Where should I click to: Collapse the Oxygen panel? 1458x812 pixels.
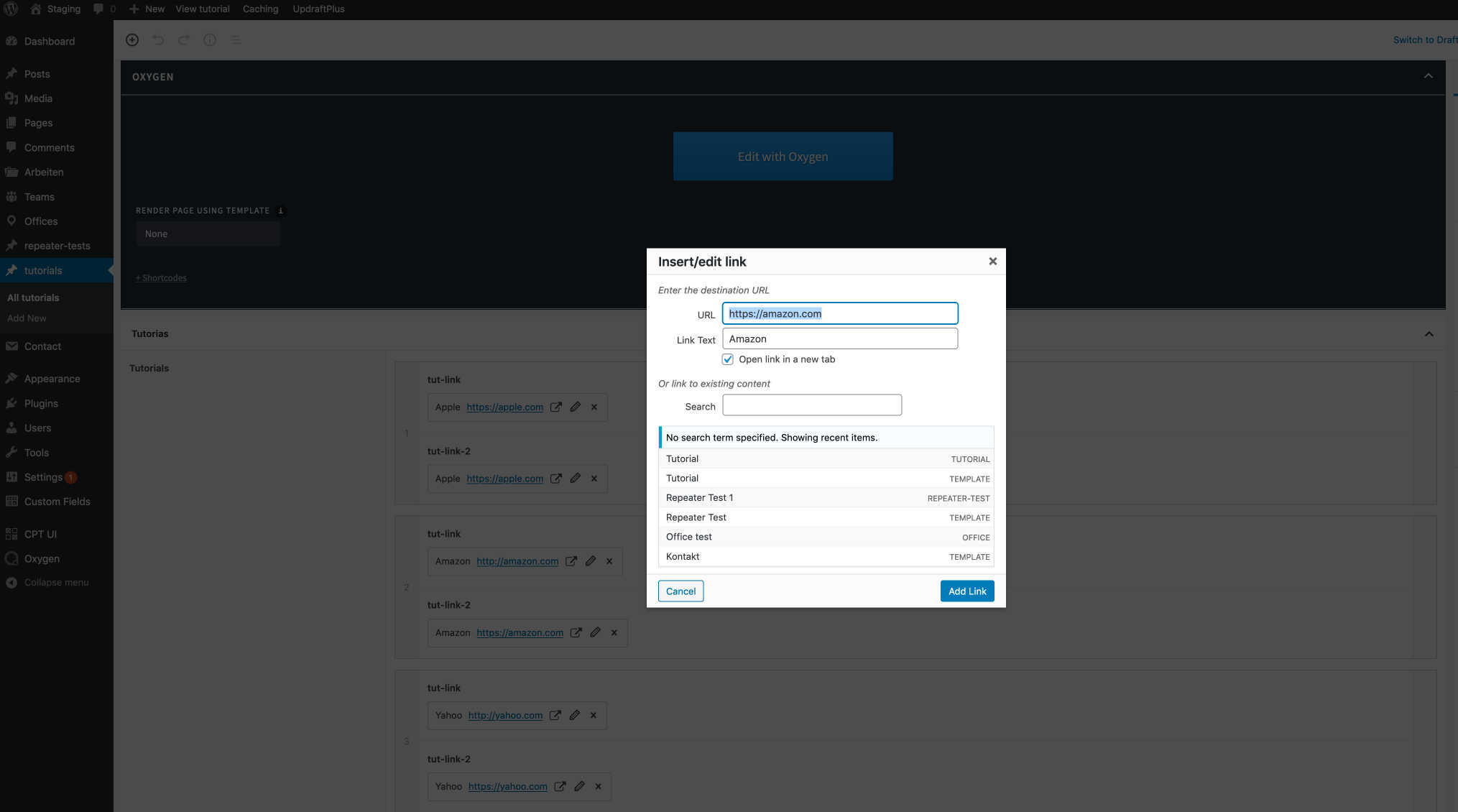[1429, 76]
